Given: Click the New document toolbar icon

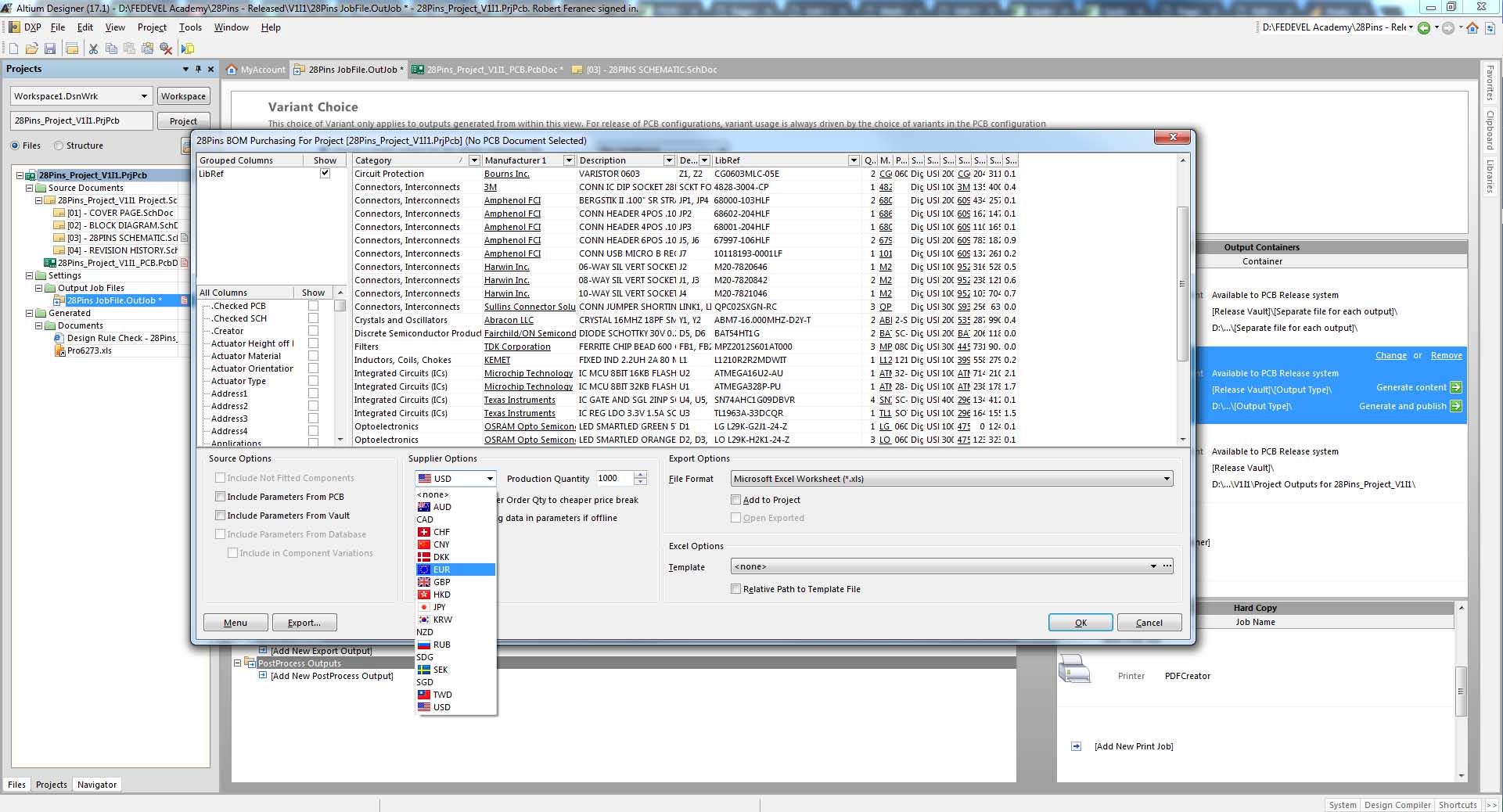Looking at the screenshot, I should (x=13, y=49).
